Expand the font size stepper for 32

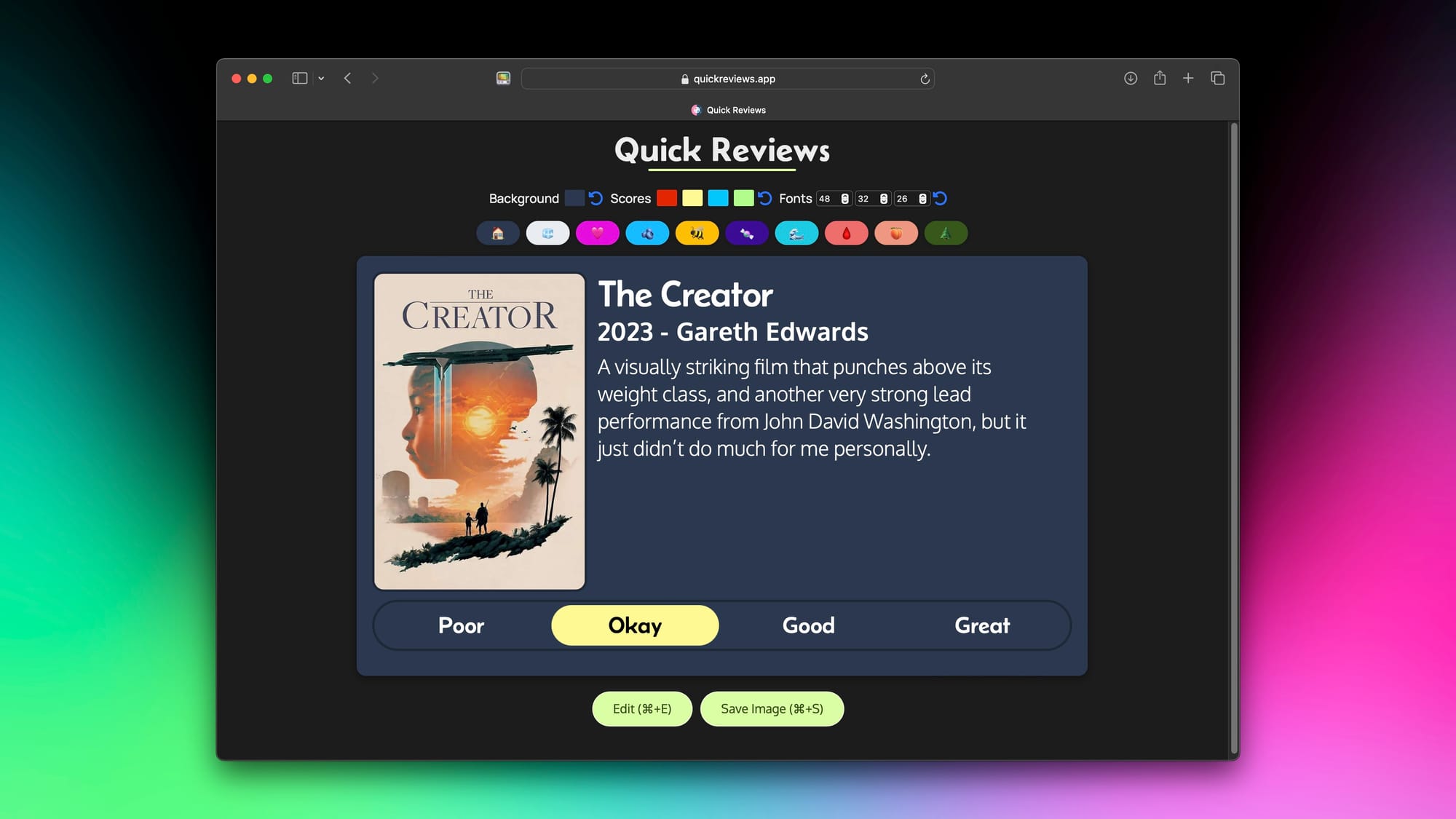pyautogui.click(x=882, y=198)
